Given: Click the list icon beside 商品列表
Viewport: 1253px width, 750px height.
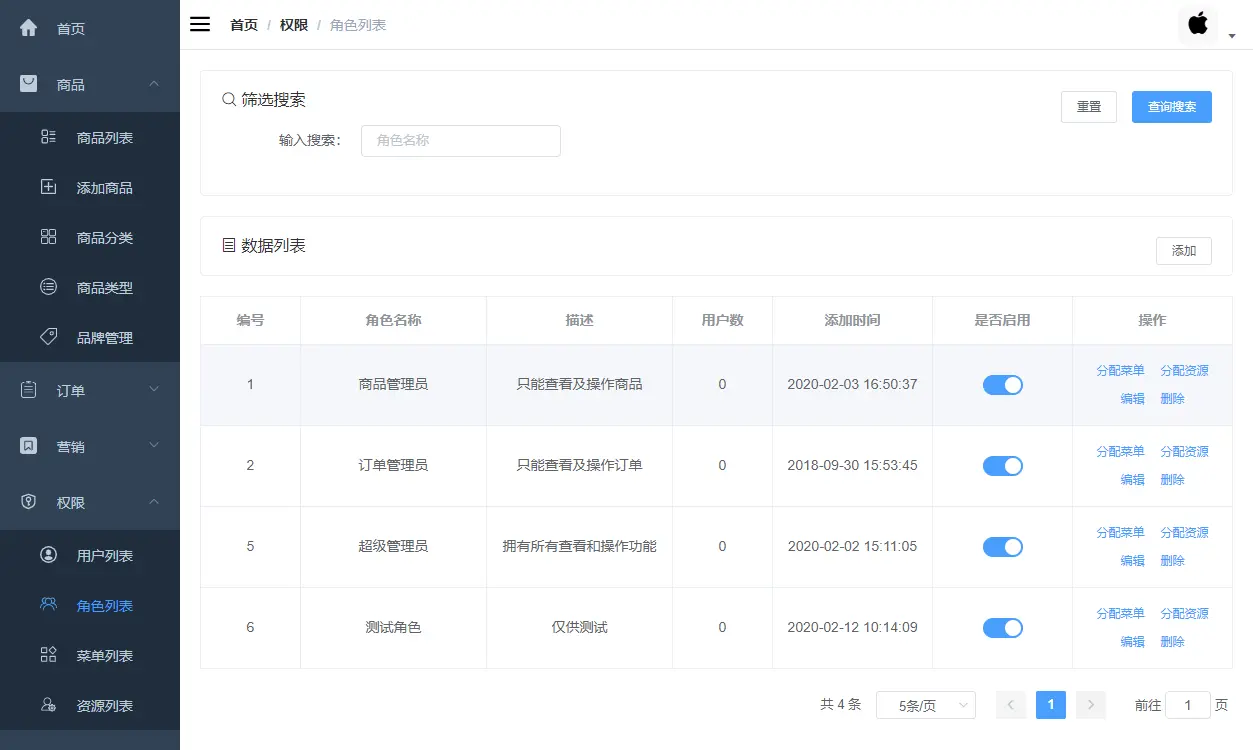Looking at the screenshot, I should [x=48, y=137].
